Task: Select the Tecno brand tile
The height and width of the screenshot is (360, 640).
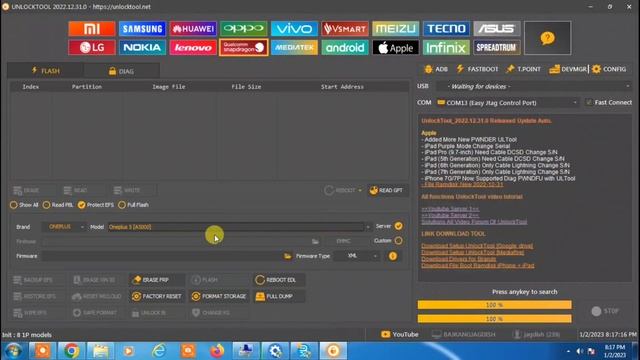Action: 446,29
